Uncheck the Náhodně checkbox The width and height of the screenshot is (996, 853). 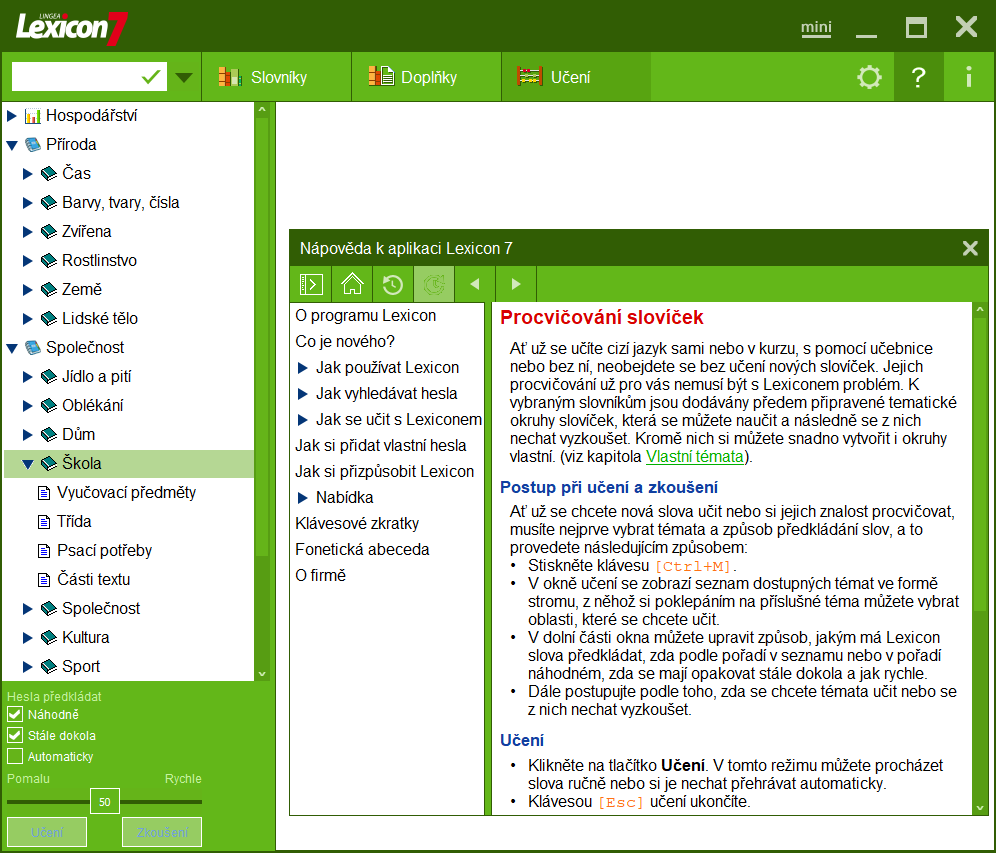click(x=15, y=715)
